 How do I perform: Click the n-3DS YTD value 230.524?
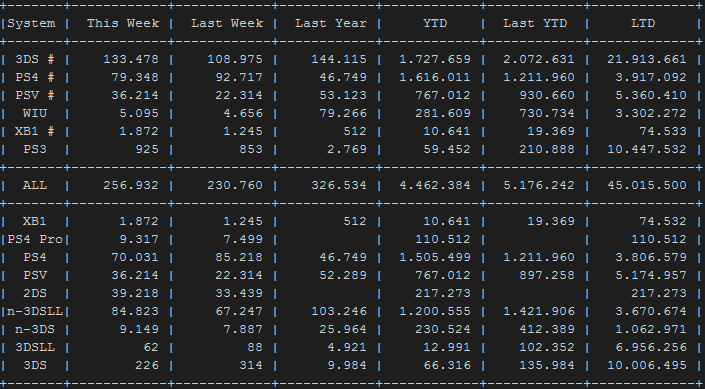coord(443,329)
